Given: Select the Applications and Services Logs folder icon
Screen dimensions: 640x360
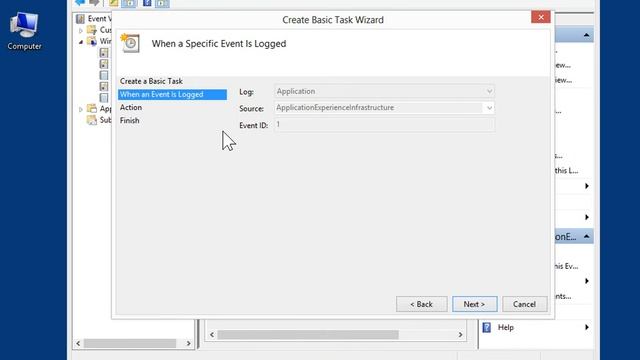Looking at the screenshot, I should 92,109.
